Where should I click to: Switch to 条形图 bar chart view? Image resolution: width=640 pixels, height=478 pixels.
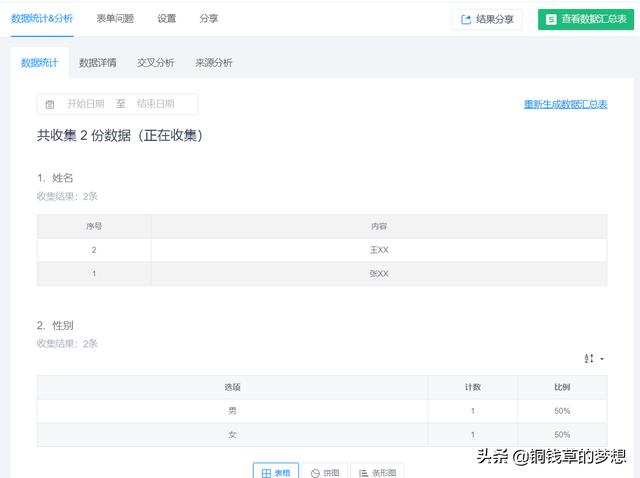click(378, 472)
